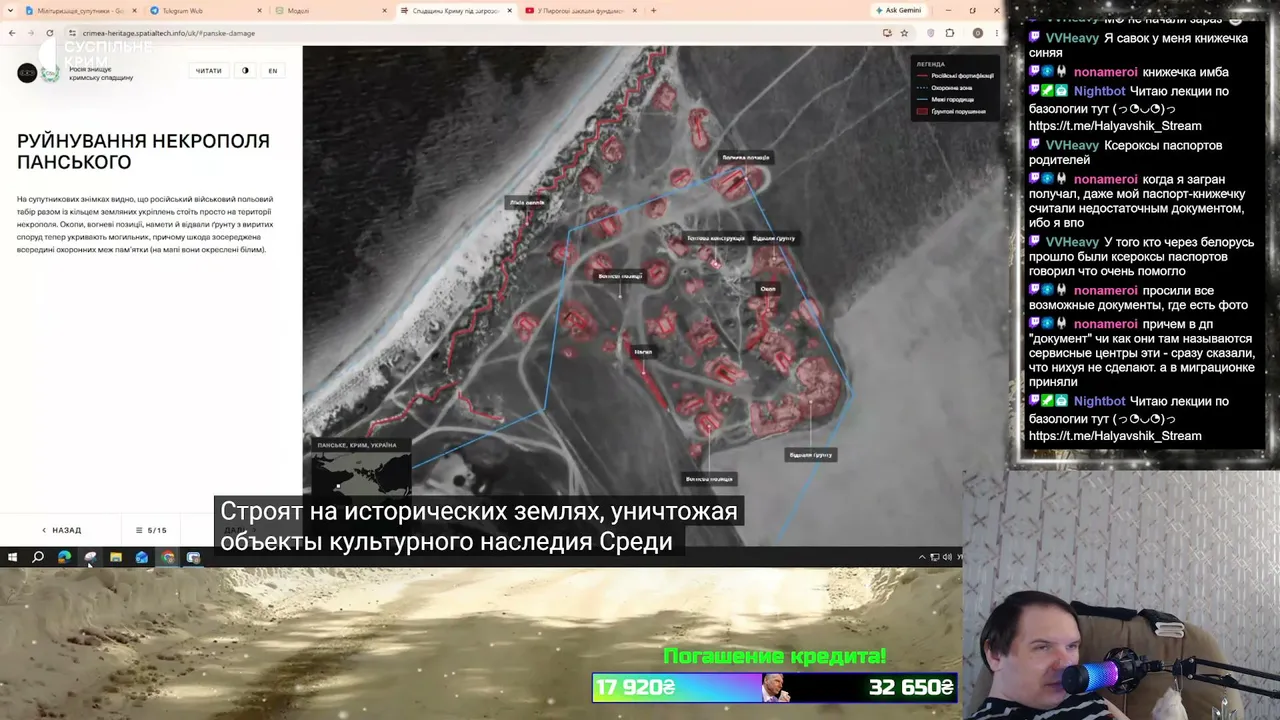Show hidden system tray icons
Viewport: 1280px width, 720px height.
pyautogui.click(x=922, y=557)
